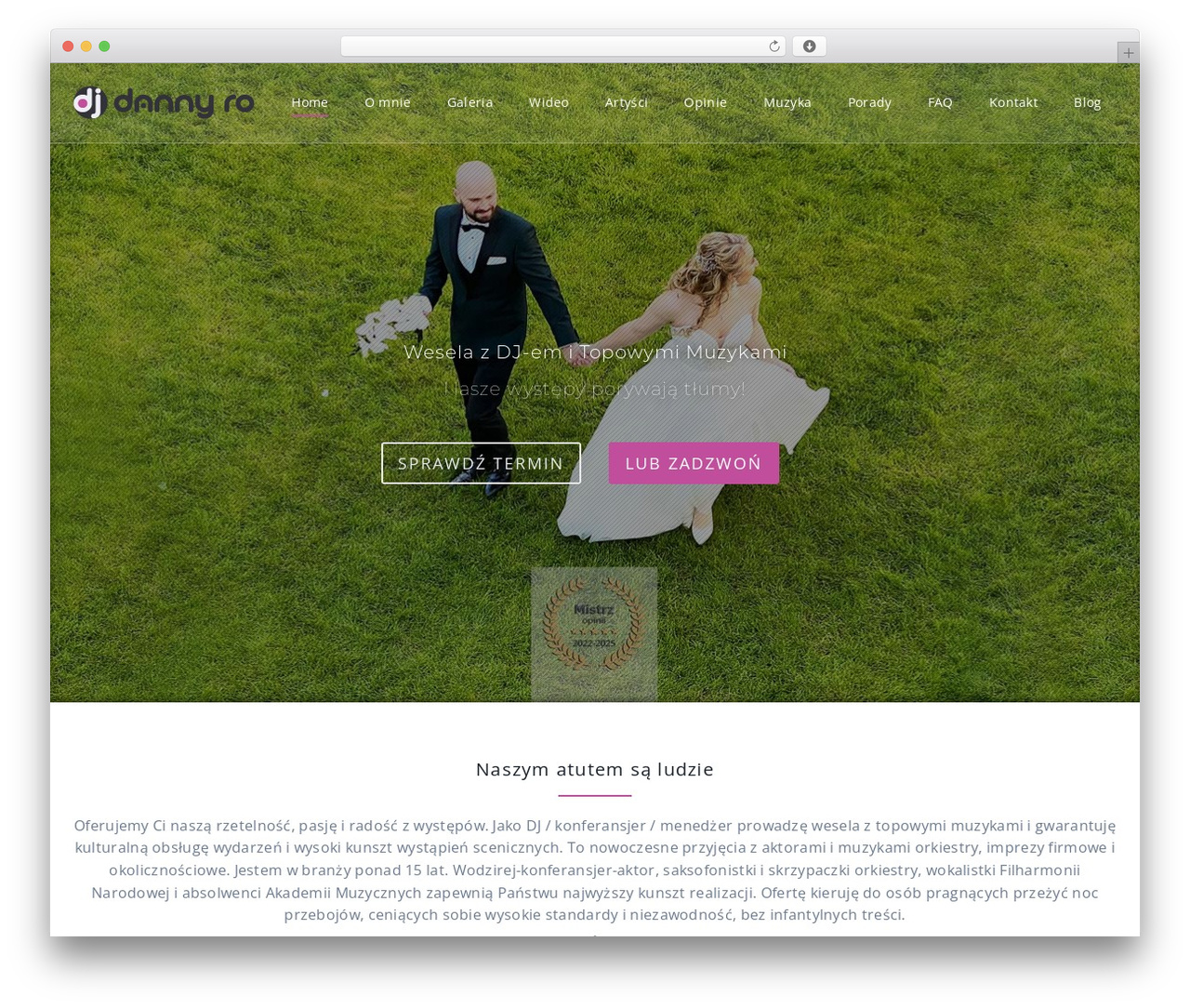Open the Artyści menu item
The image size is (1190, 1008).
(x=627, y=102)
